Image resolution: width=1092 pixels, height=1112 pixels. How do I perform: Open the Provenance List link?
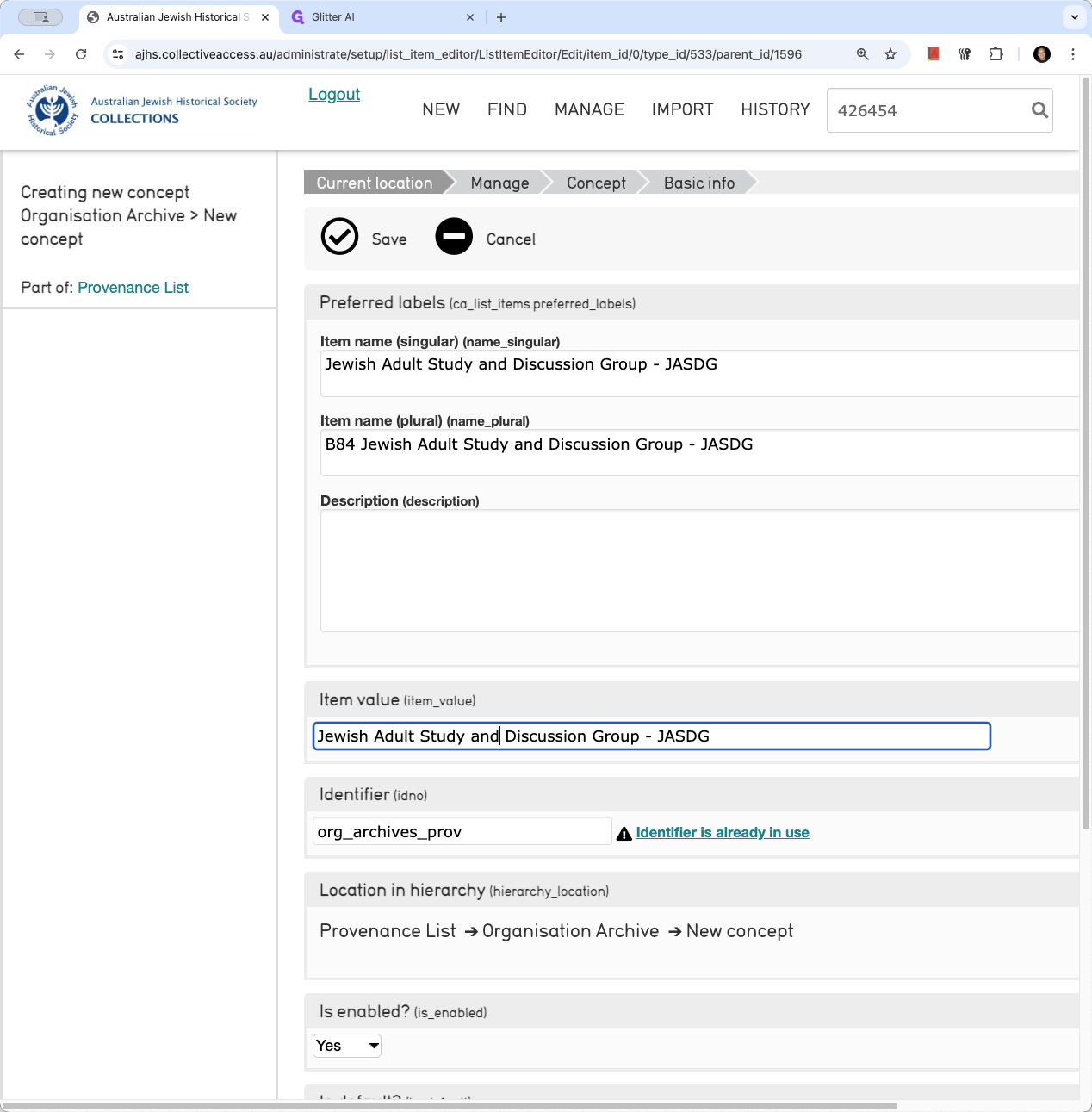(133, 288)
